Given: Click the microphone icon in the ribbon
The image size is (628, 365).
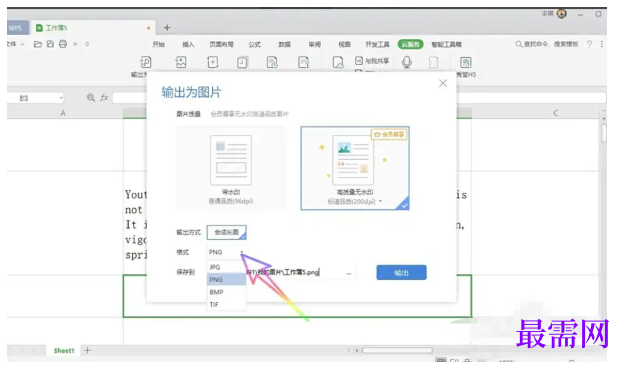Looking at the screenshot, I should pos(407,62).
